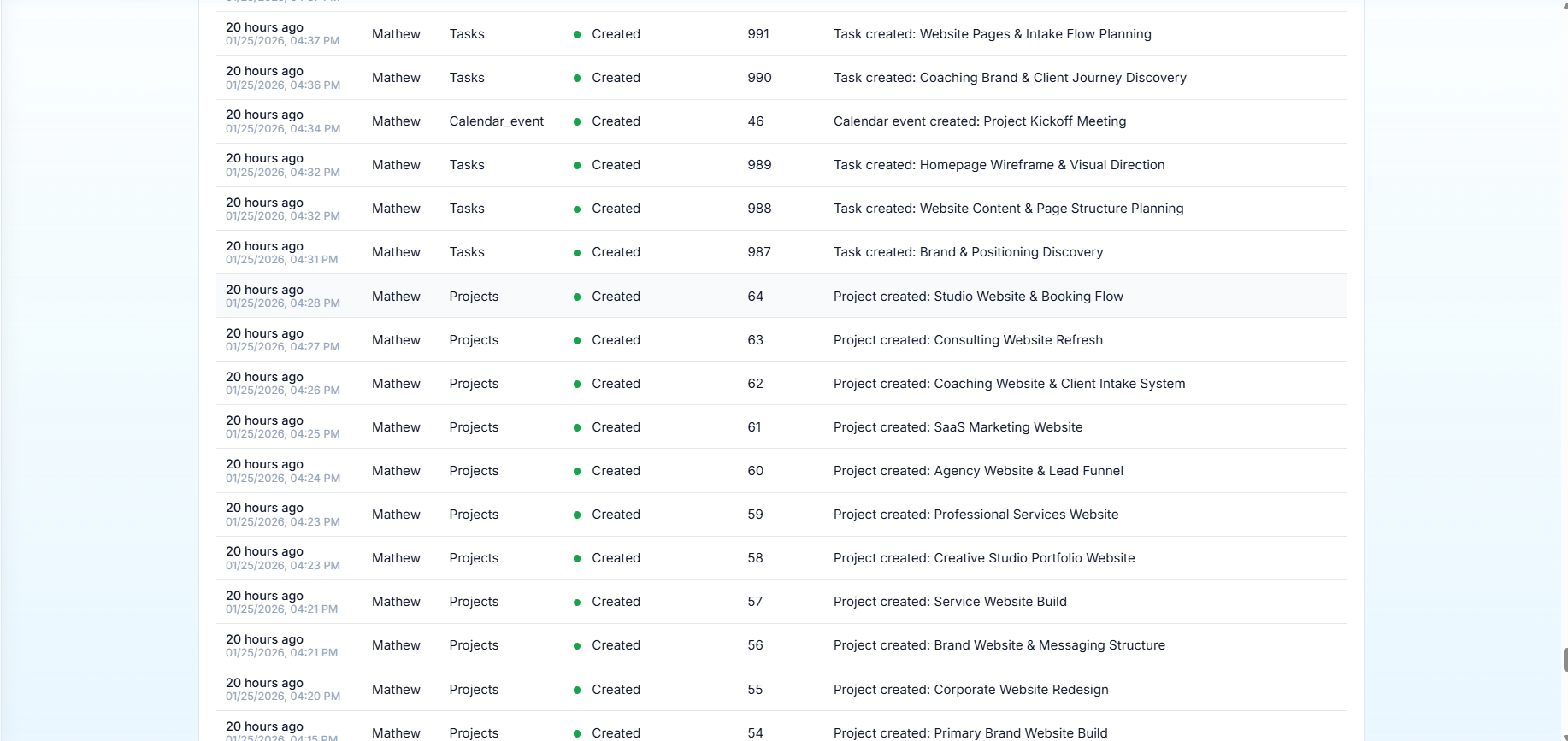Click Mathew on Coaching Brand task row

(396, 78)
